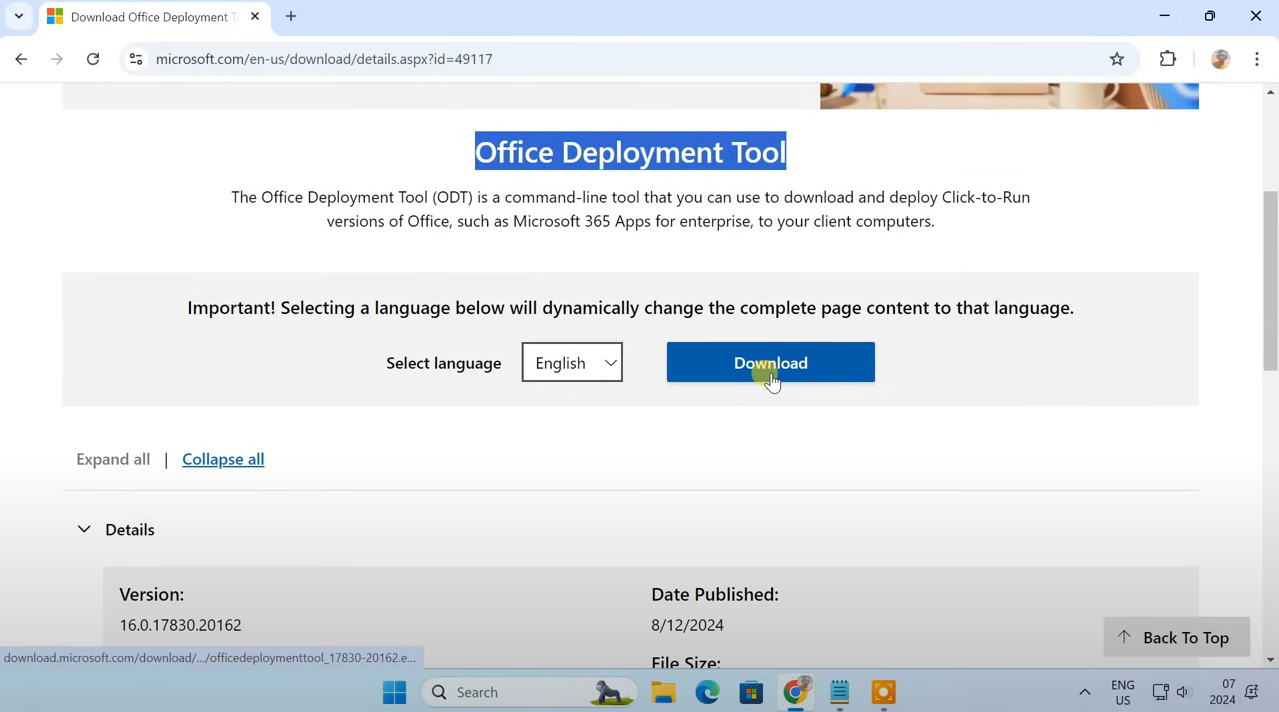Launch Microsoft Edge from the taskbar
This screenshot has width=1279, height=712.
tap(707, 692)
